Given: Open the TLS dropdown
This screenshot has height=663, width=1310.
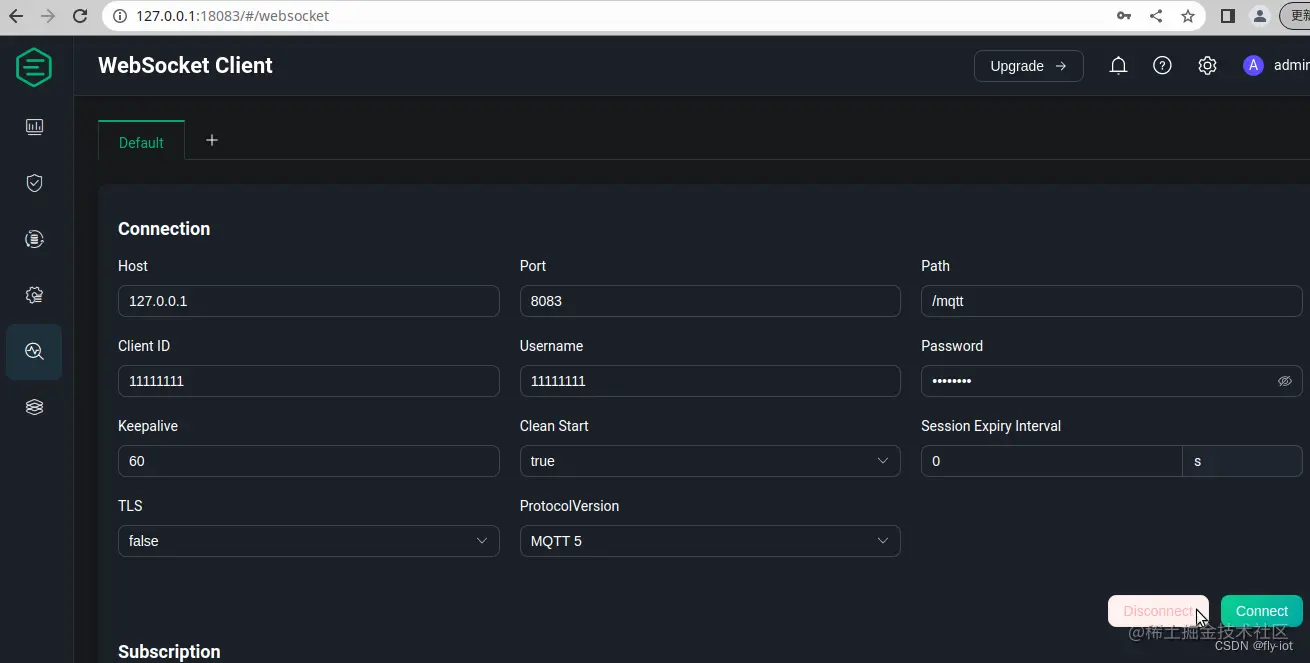Looking at the screenshot, I should (308, 541).
